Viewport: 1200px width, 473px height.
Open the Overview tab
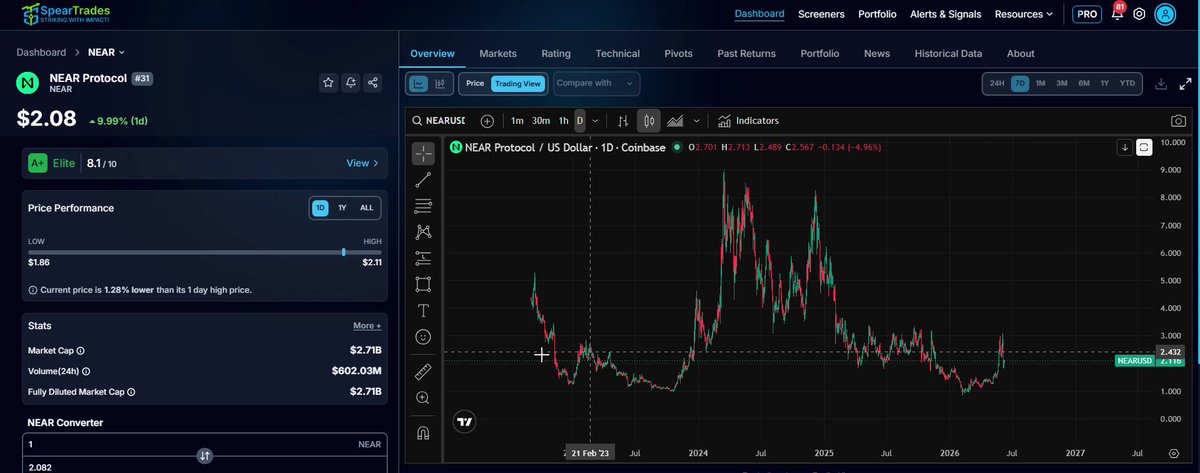pos(432,54)
